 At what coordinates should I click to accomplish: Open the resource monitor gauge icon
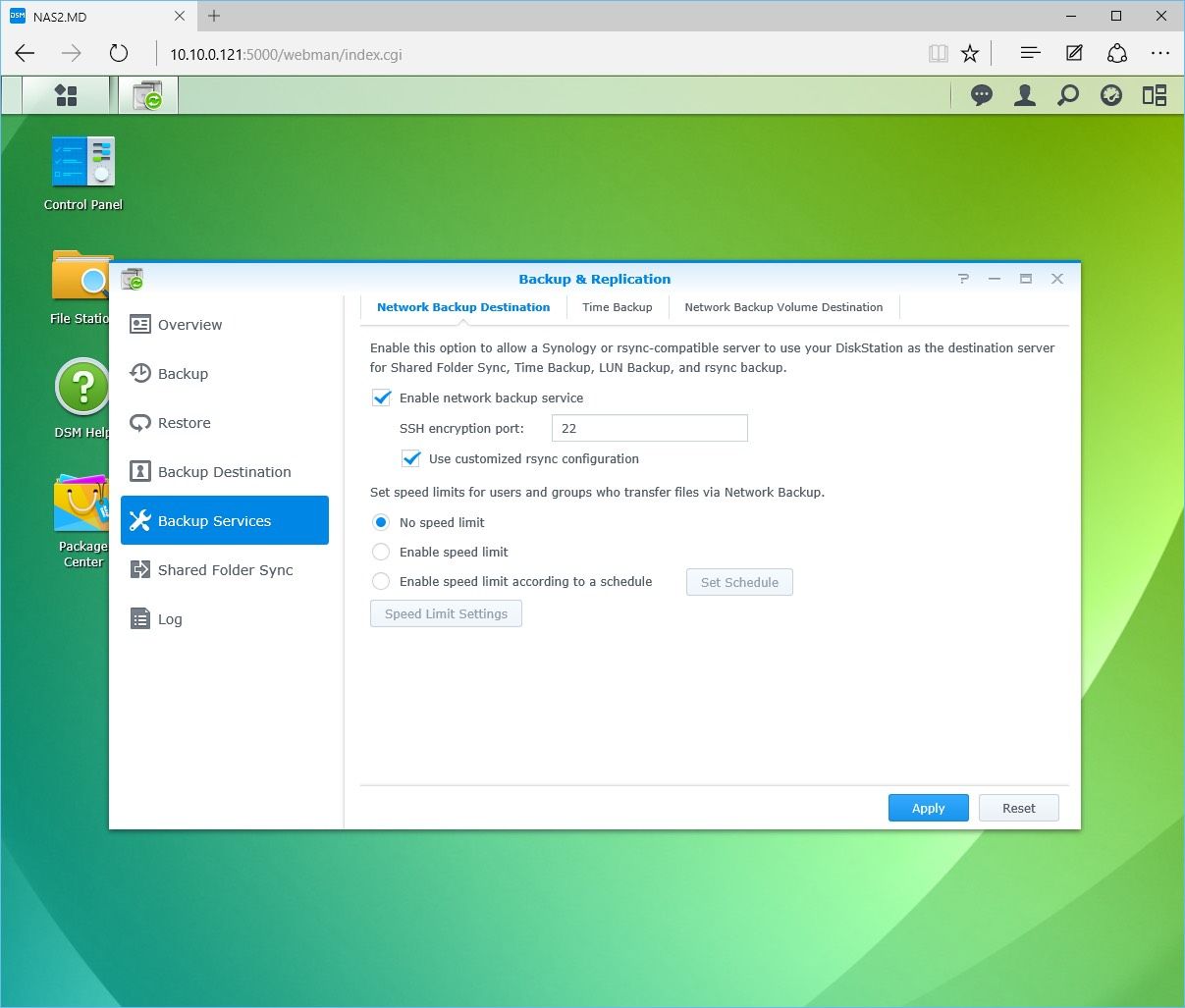[x=1110, y=95]
